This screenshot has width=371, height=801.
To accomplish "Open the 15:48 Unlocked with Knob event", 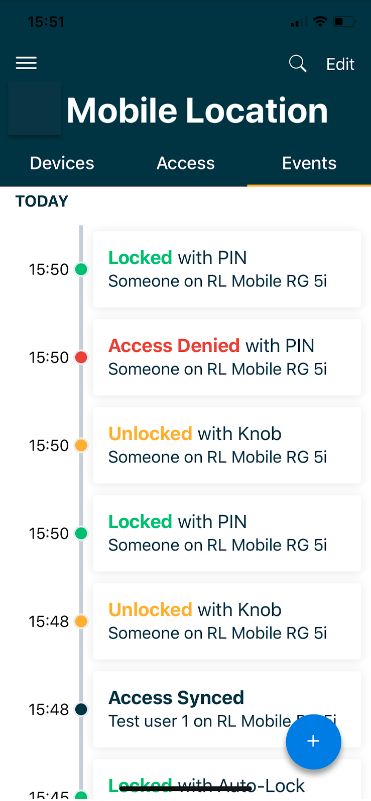I will 227,621.
